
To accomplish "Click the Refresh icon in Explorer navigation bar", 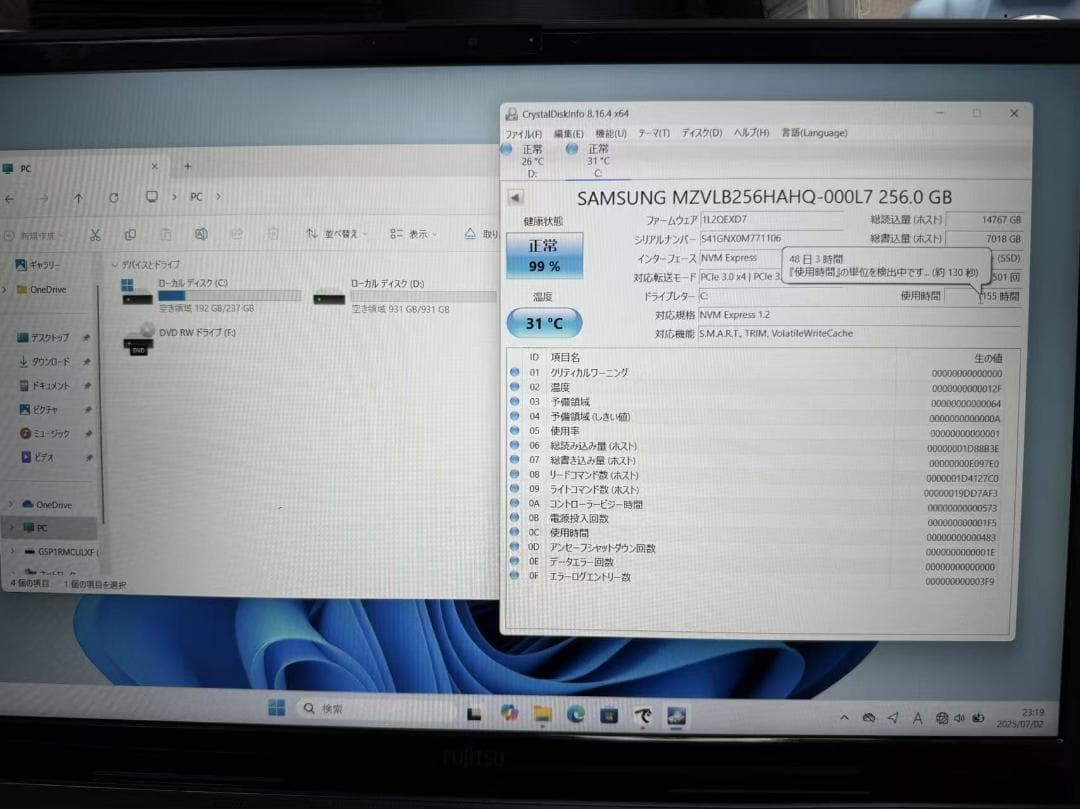I will coord(112,198).
